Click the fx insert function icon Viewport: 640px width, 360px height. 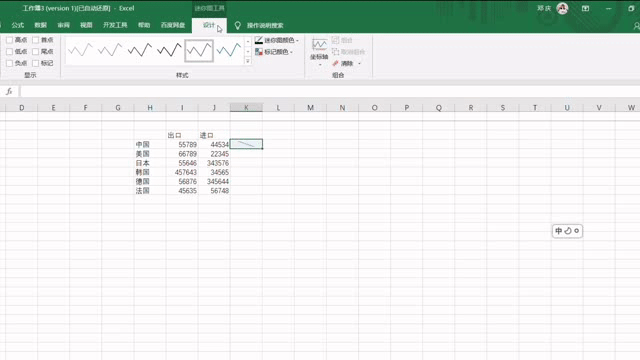click(x=9, y=91)
